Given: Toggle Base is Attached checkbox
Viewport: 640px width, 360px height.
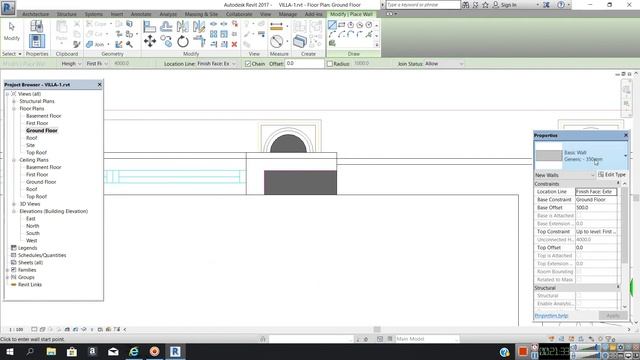Looking at the screenshot, I should [x=578, y=216].
